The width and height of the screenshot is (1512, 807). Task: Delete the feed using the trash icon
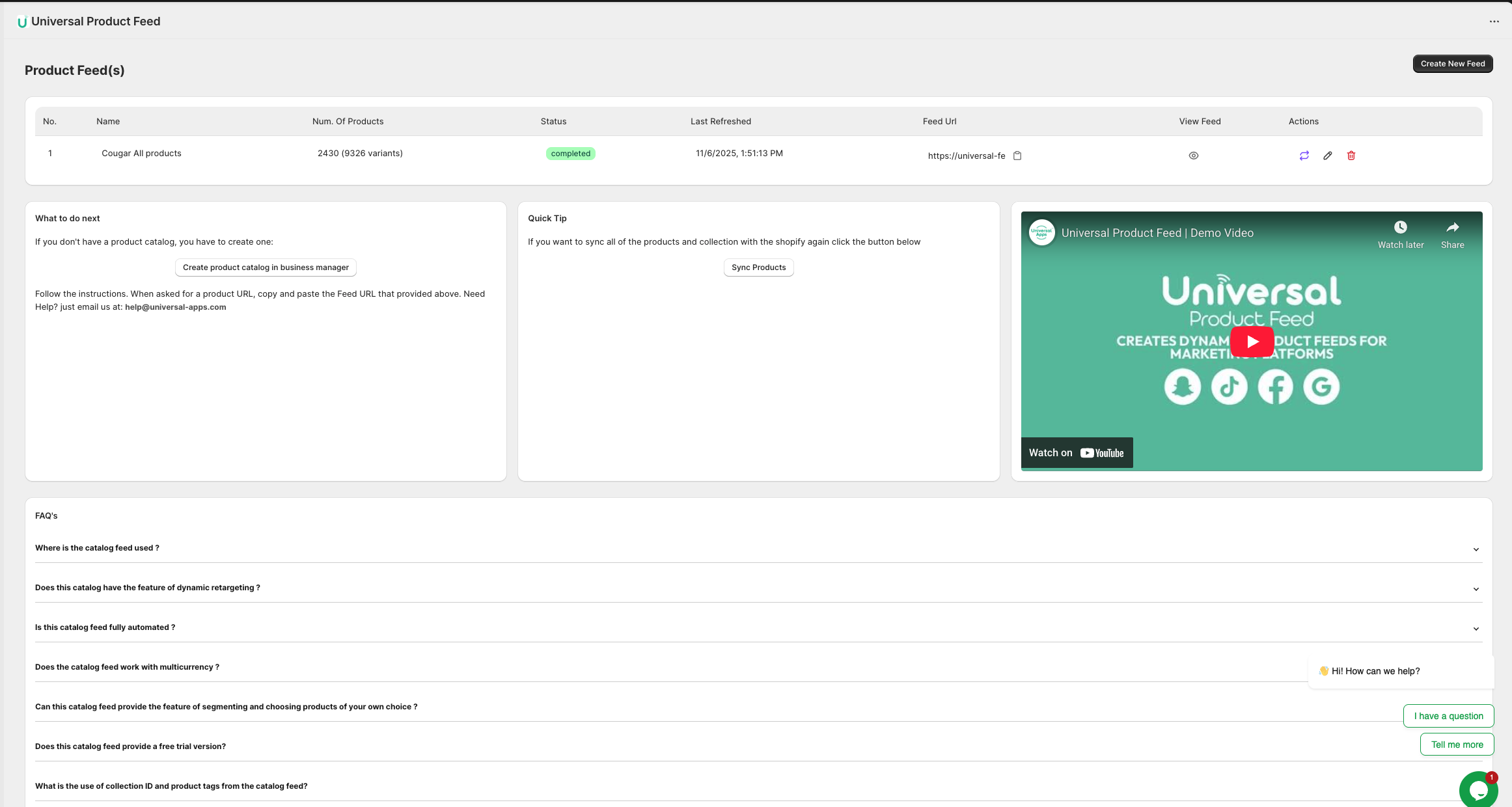1352,155
